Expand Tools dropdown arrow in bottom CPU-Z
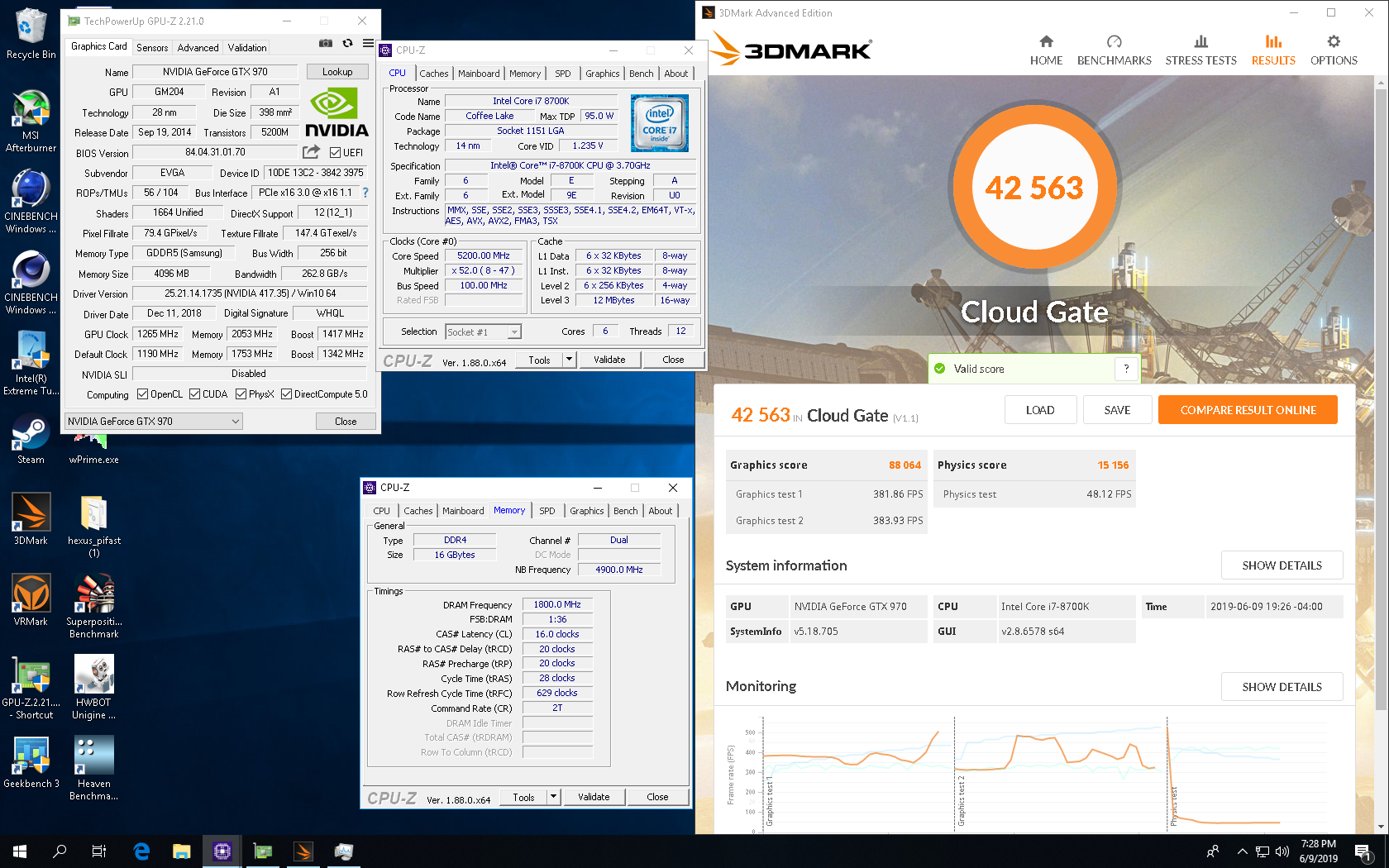Viewport: 1389px width, 868px height. click(553, 797)
